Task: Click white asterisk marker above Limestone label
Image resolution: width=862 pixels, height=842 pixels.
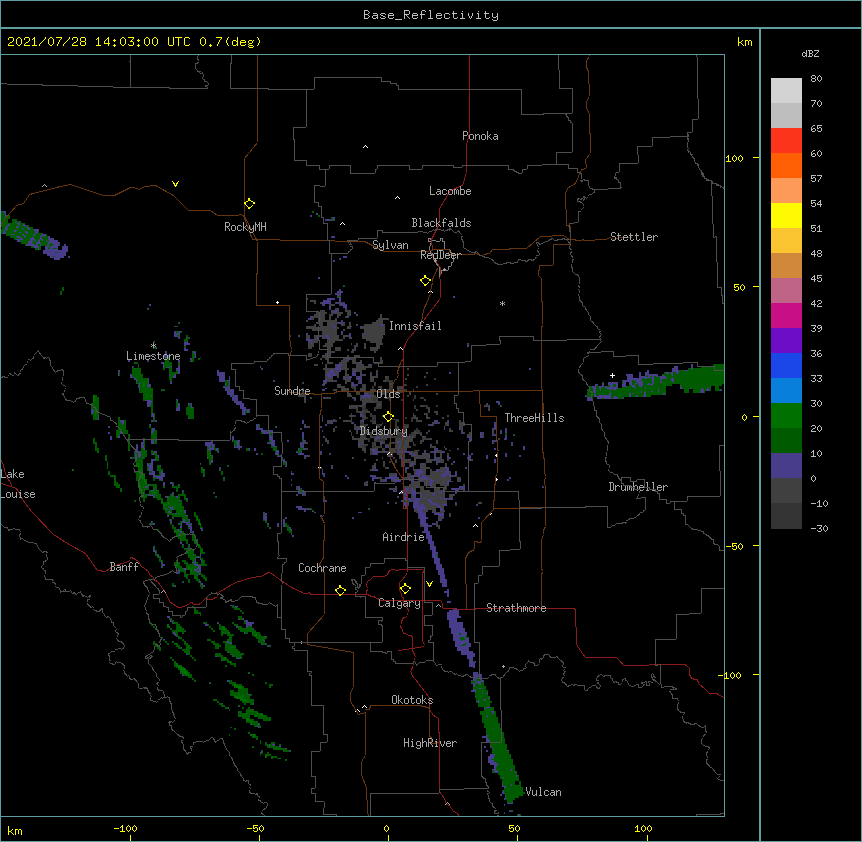Action: (153, 345)
